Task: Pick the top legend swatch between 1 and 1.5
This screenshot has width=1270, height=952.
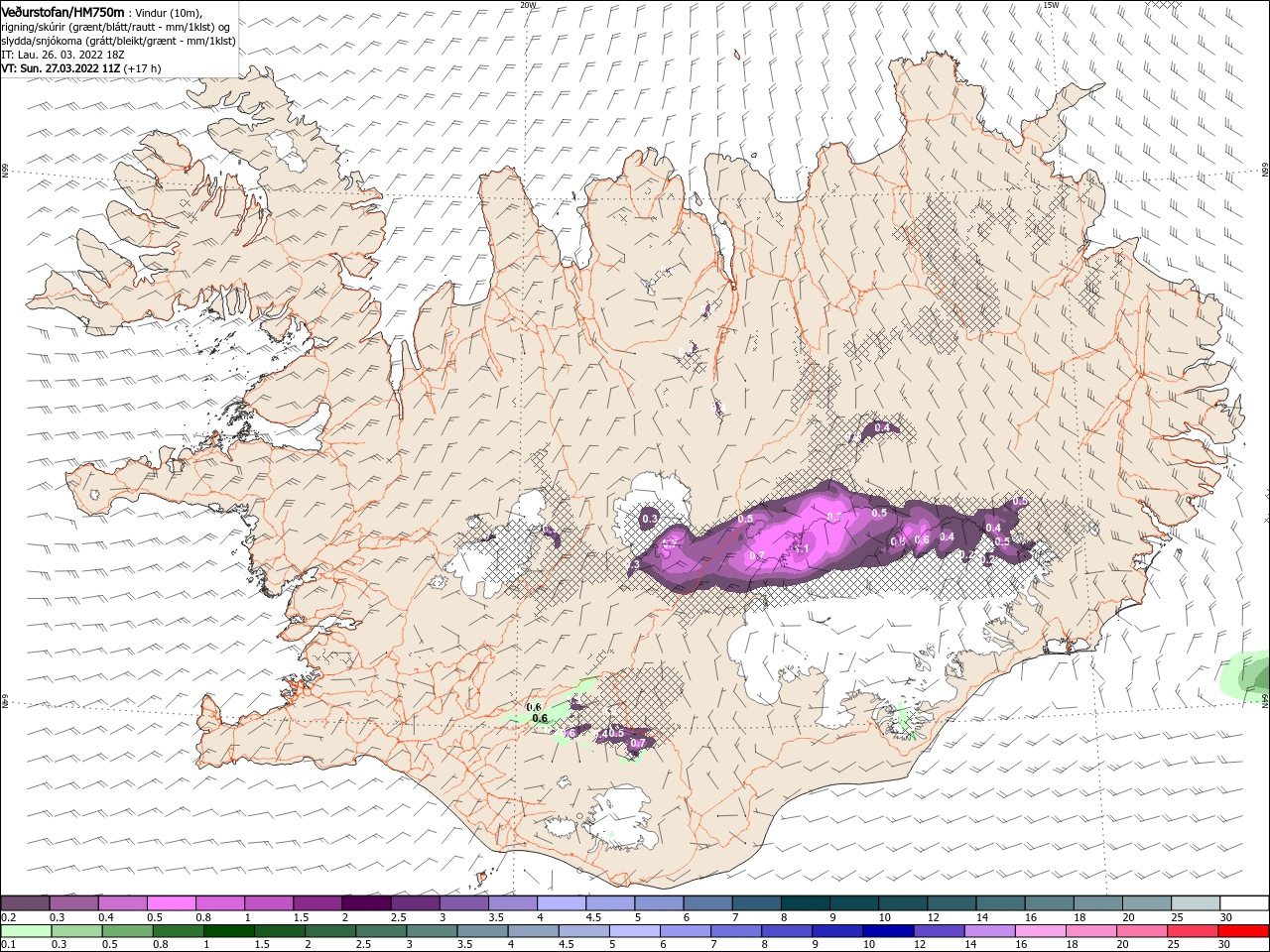Action: (x=269, y=902)
